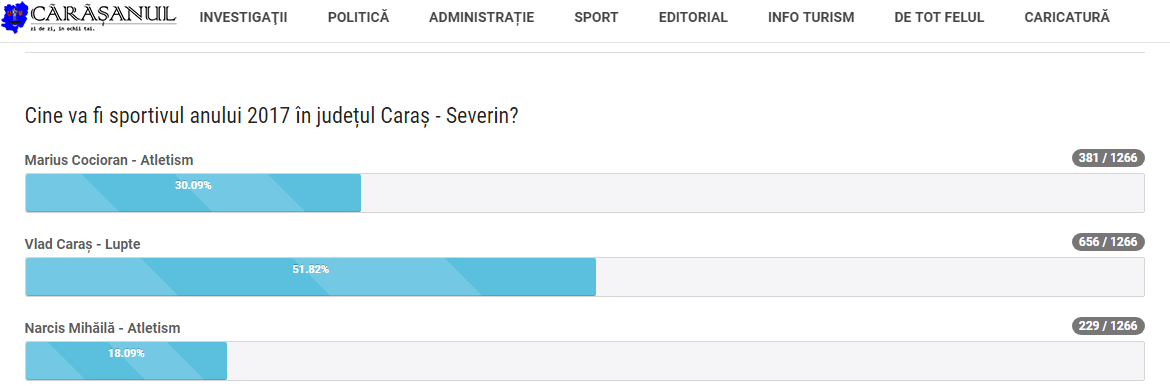The height and width of the screenshot is (386, 1170).
Task: Select Vlad Caraș - Lupte option label
Action: (83, 244)
